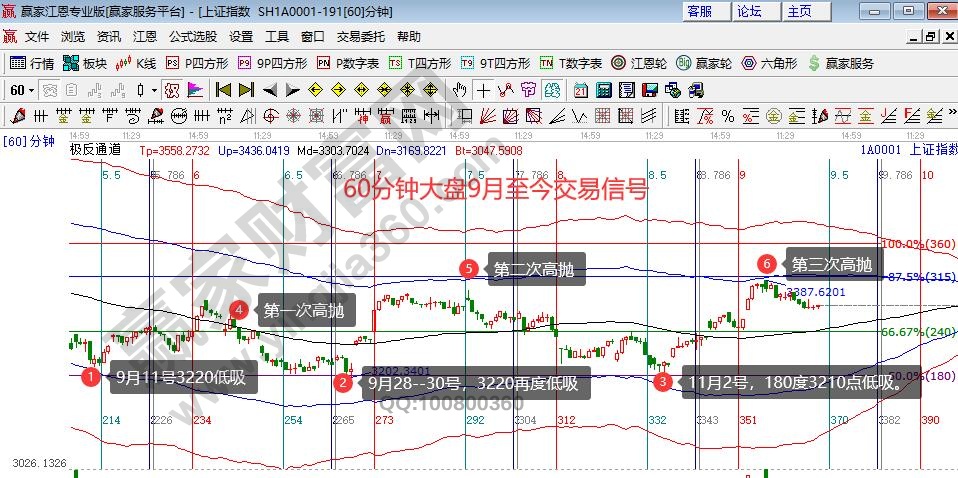Open the 交易委托 menu

[x=360, y=36]
